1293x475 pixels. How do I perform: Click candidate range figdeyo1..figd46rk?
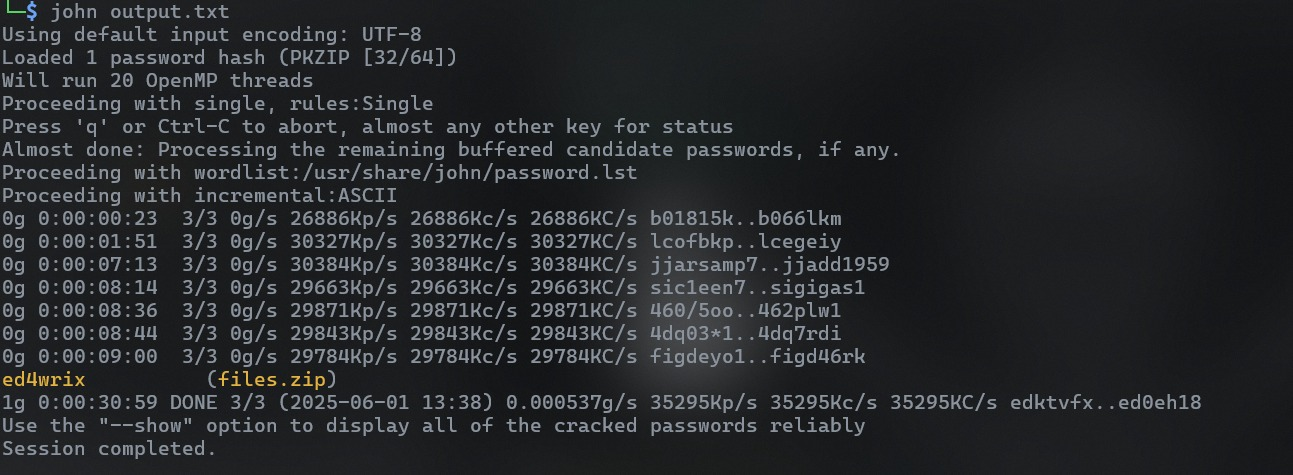757,357
